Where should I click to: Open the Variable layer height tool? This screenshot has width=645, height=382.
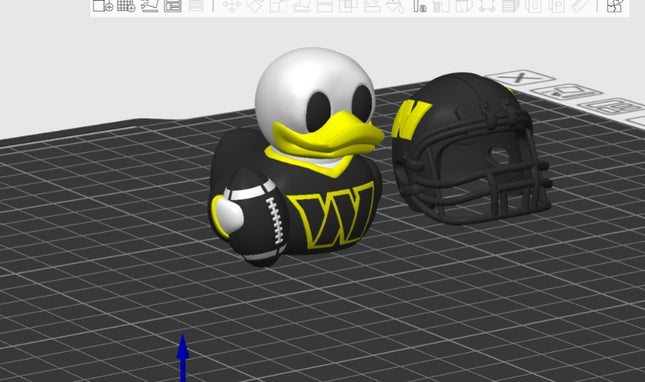[196, 6]
